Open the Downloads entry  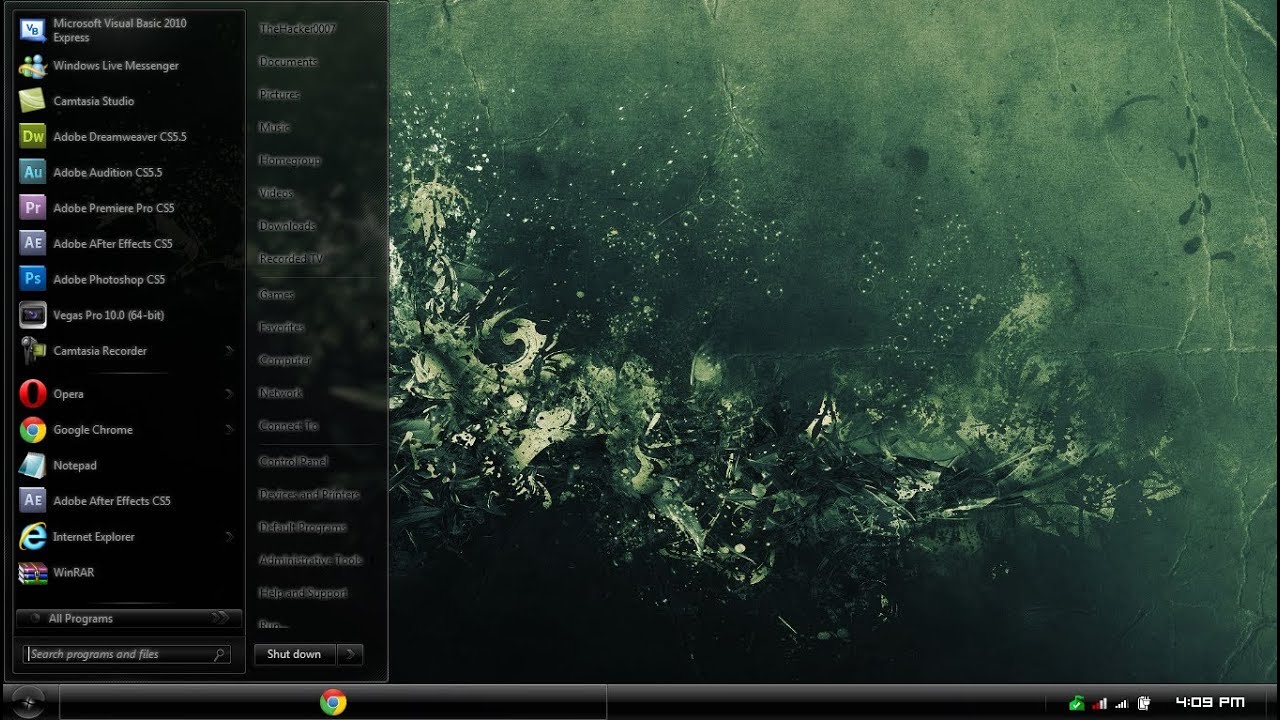coord(287,226)
